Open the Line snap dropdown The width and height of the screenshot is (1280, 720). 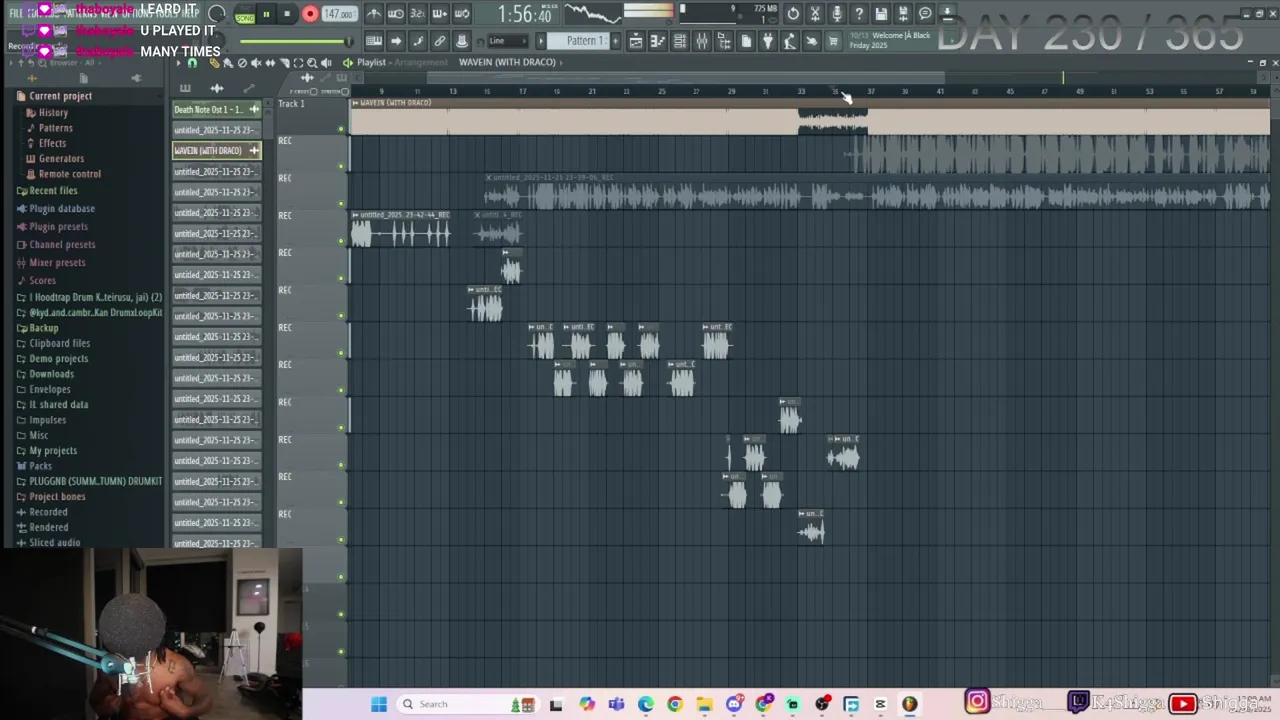507,41
